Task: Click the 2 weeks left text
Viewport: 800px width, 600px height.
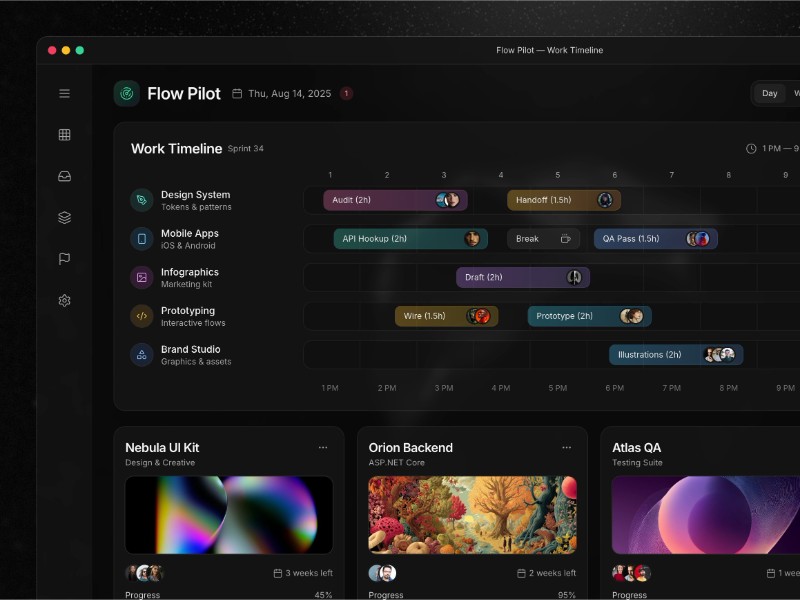Action: [553, 573]
